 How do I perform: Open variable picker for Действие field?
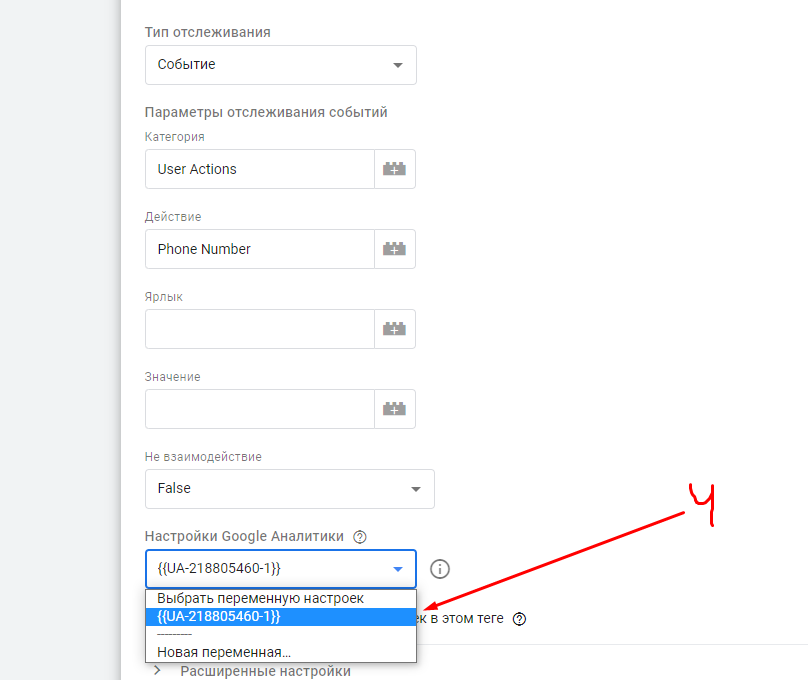pos(395,250)
